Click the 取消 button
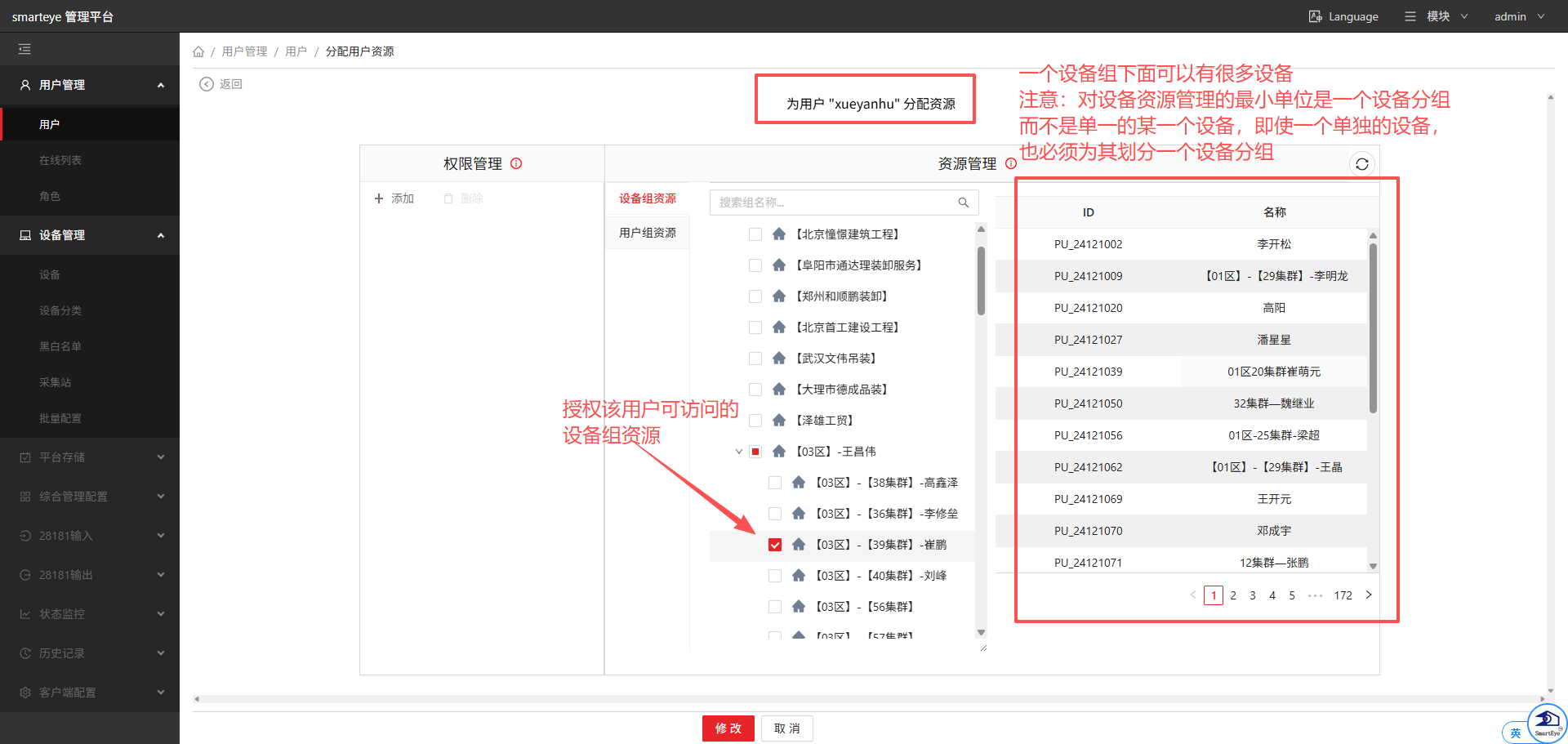 point(787,728)
